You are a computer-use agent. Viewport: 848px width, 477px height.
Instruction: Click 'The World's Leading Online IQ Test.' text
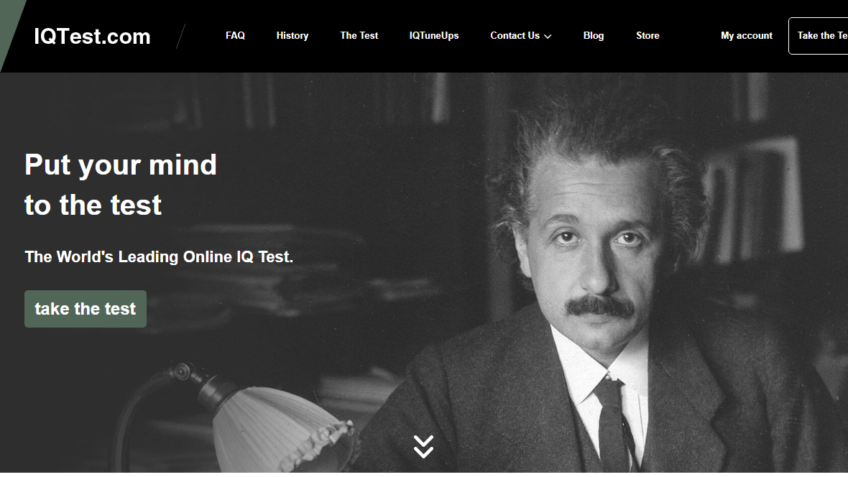[159, 256]
